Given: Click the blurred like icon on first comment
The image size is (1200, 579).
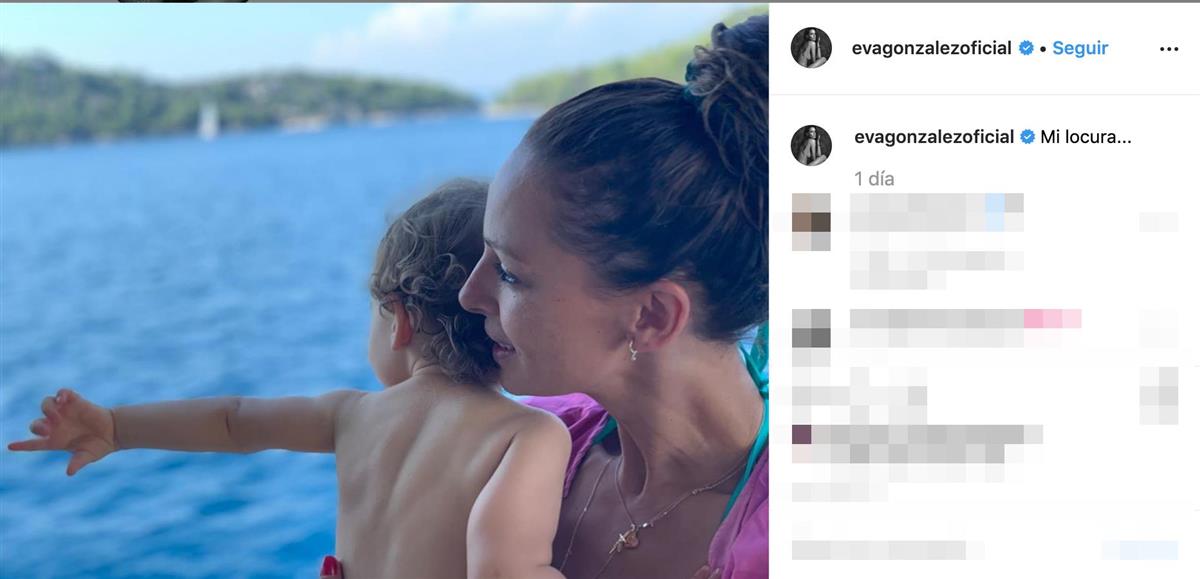Looking at the screenshot, I should [x=1158, y=222].
